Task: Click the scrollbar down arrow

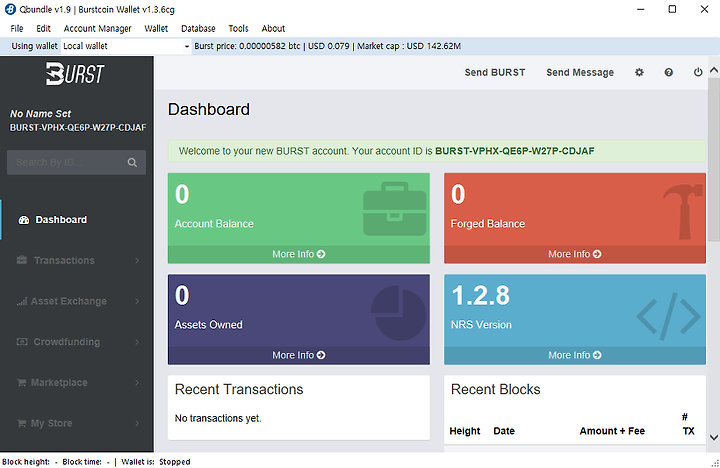Action: [x=714, y=437]
